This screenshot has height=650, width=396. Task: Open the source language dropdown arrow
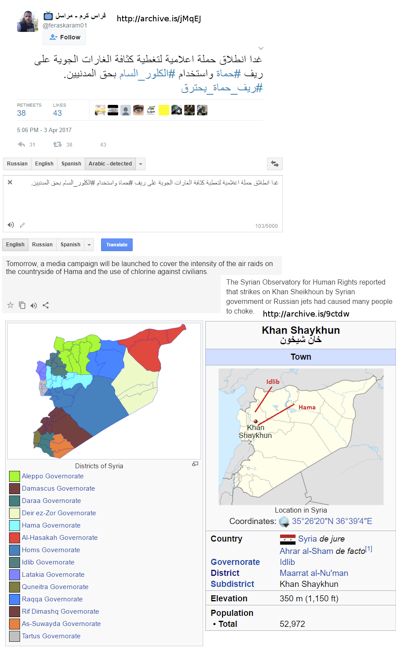click(x=141, y=164)
